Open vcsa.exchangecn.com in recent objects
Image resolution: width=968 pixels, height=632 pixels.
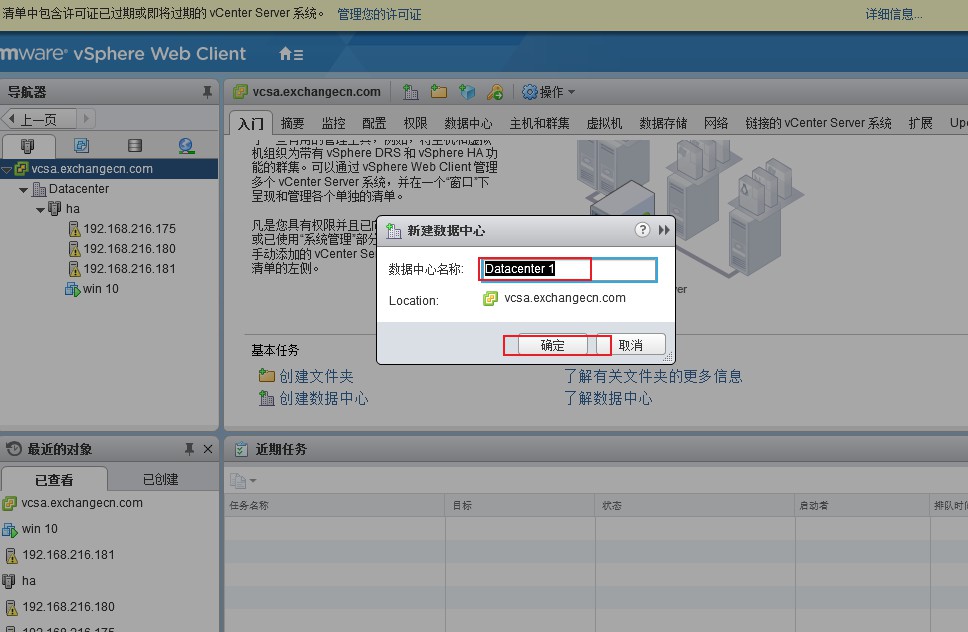81,503
